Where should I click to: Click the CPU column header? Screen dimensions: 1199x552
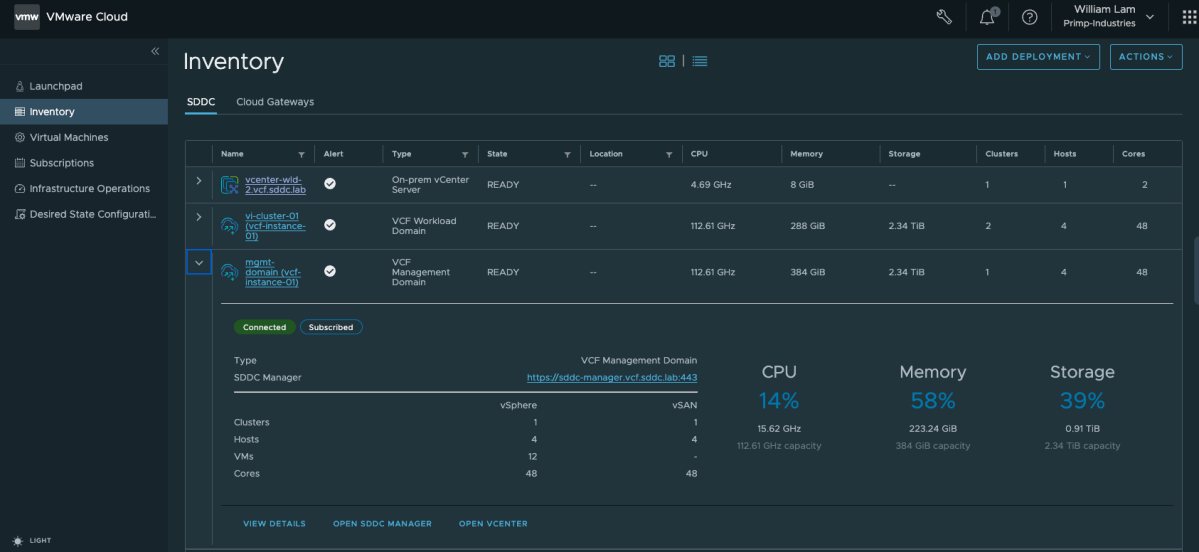[x=699, y=154]
